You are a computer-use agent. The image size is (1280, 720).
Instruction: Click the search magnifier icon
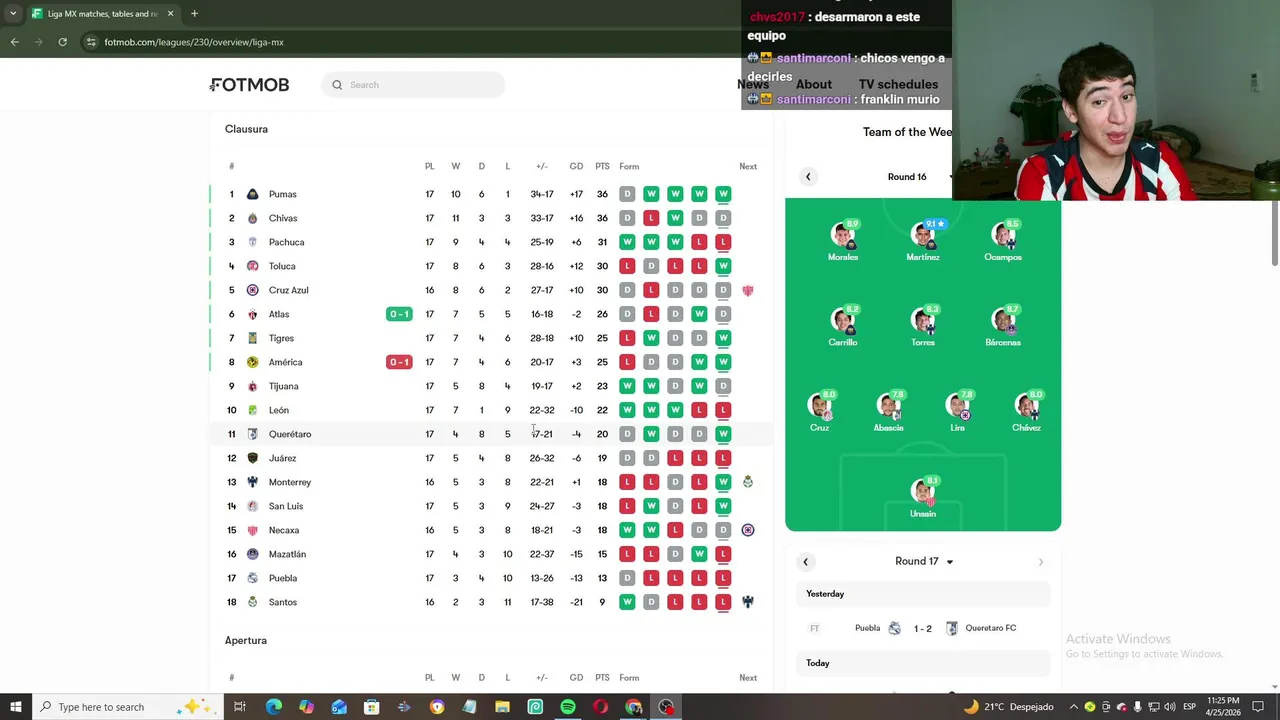(337, 85)
